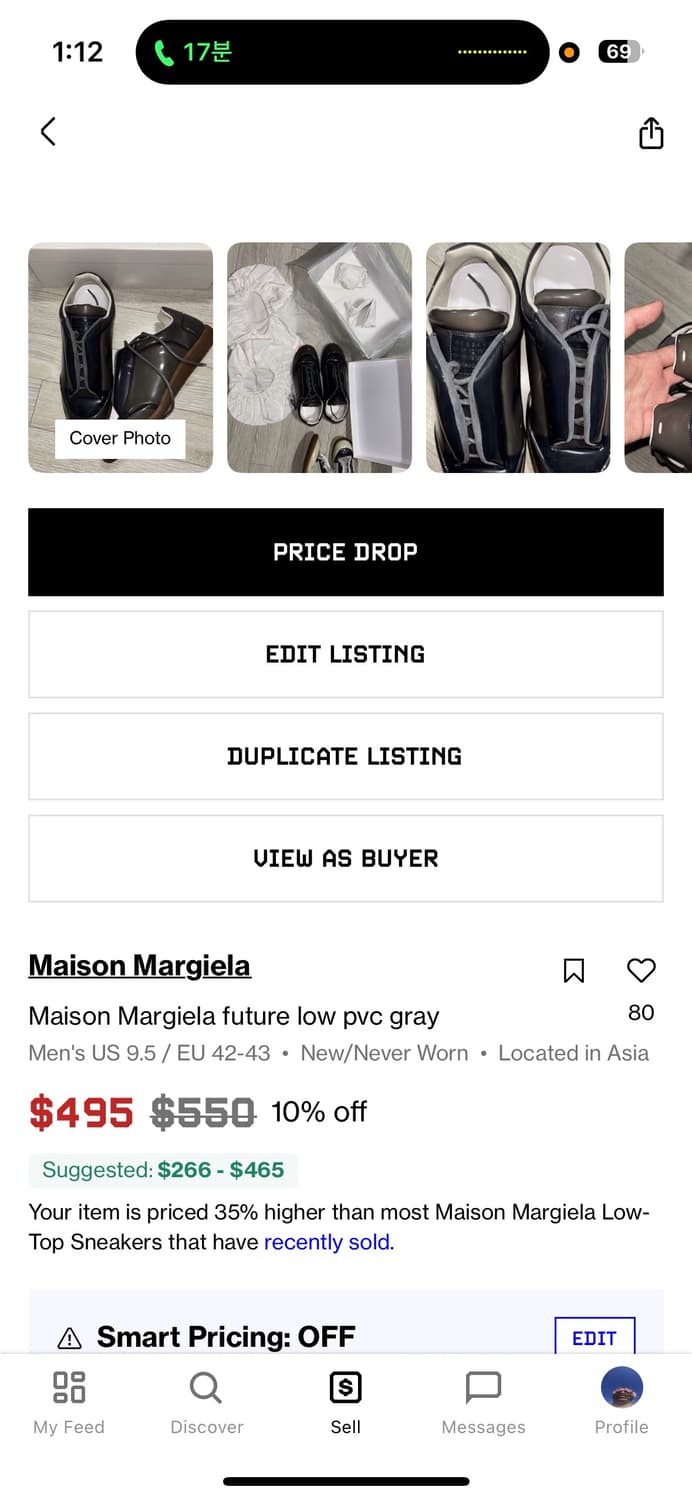Viewport: 692px width, 1500px height.
Task: Tap EDIT next to Smart Pricing
Action: pyautogui.click(x=595, y=1337)
